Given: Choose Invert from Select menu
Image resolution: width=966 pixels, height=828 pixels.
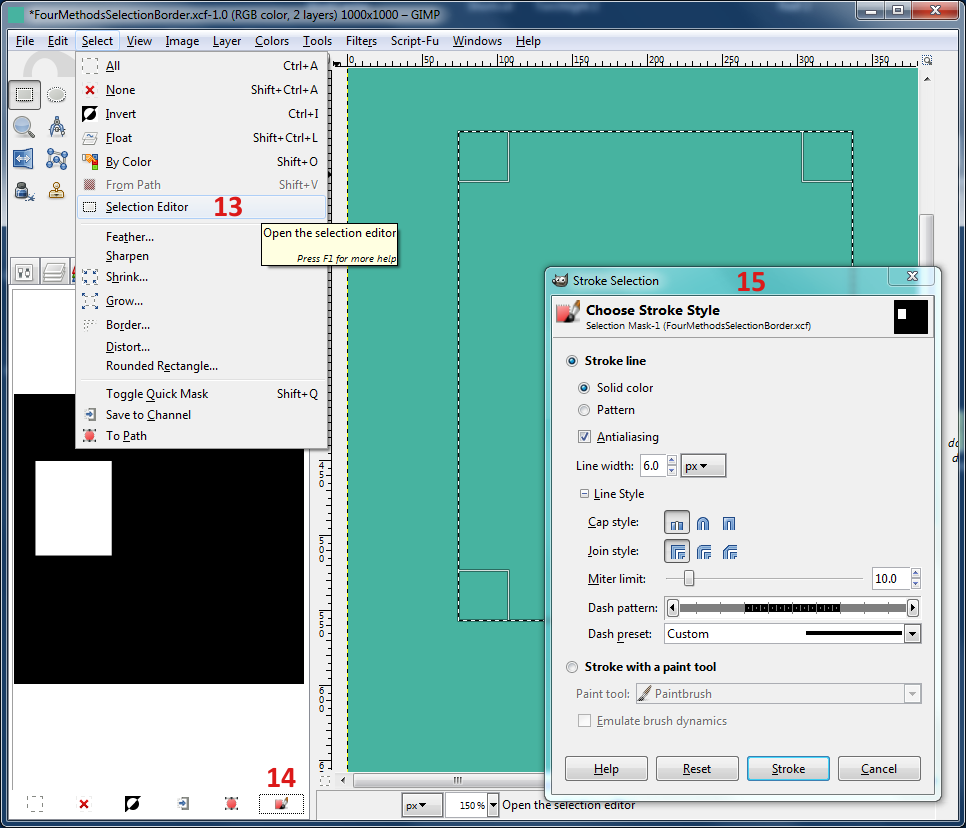Looking at the screenshot, I should click(x=201, y=114).
